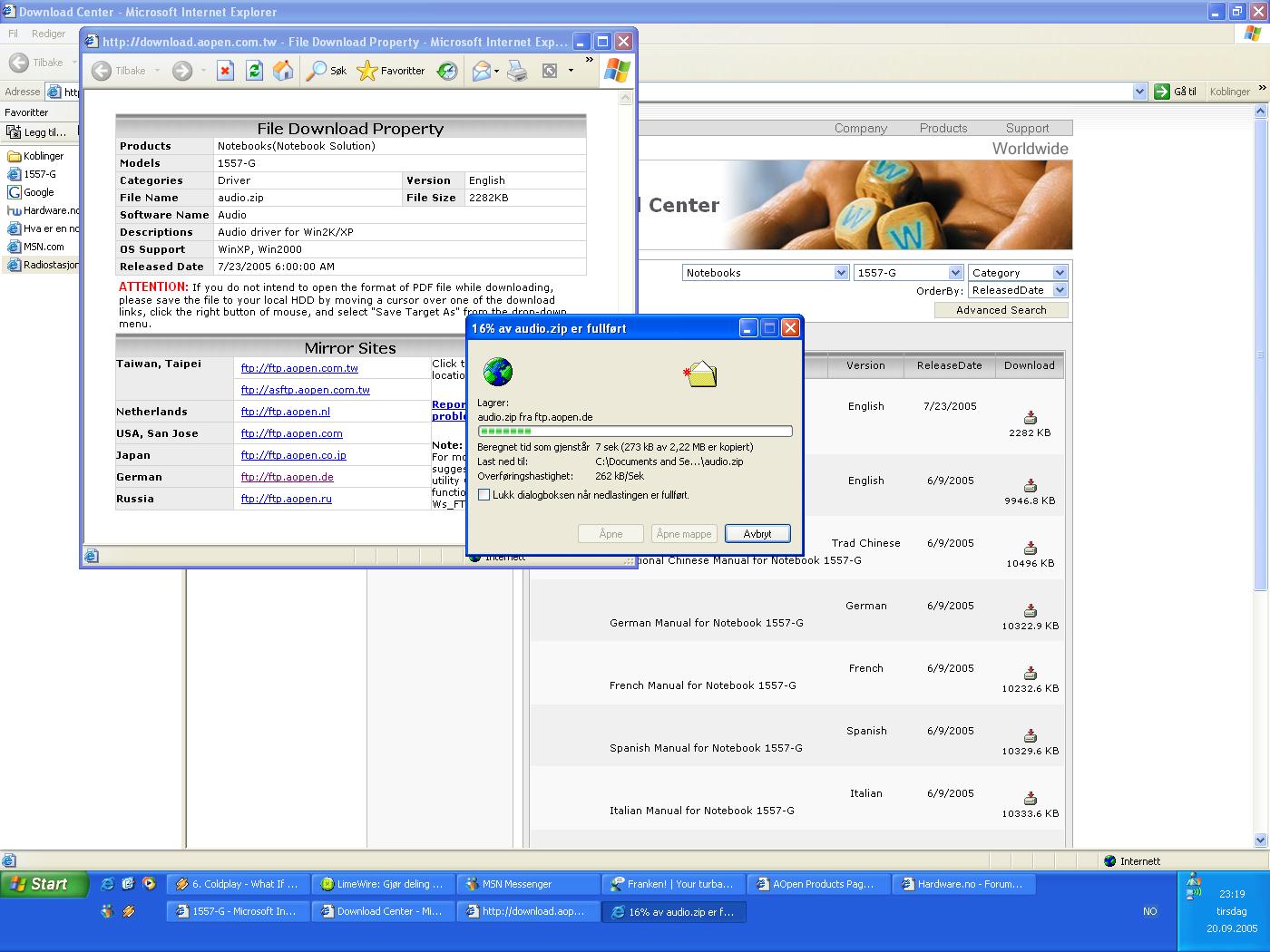Click Home icon in File Download Property toolbar
1270x952 pixels.
(283, 71)
